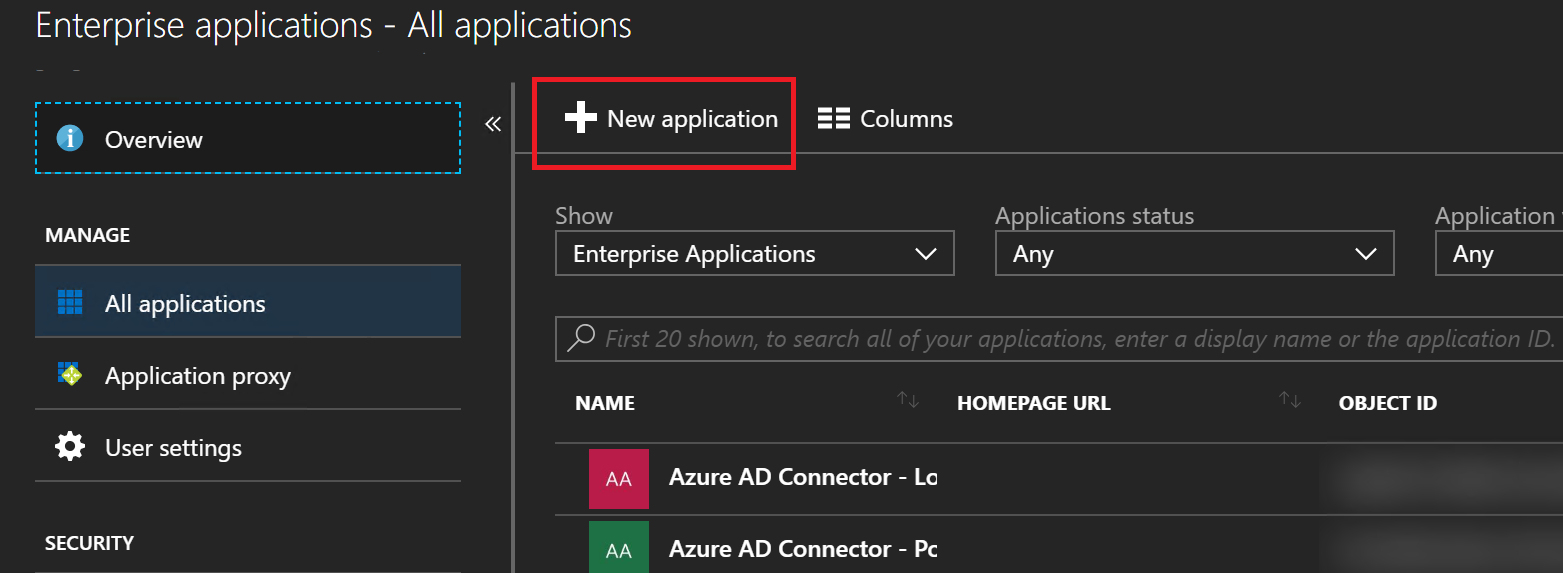
Task: Open Application proxy
Action: (248, 375)
